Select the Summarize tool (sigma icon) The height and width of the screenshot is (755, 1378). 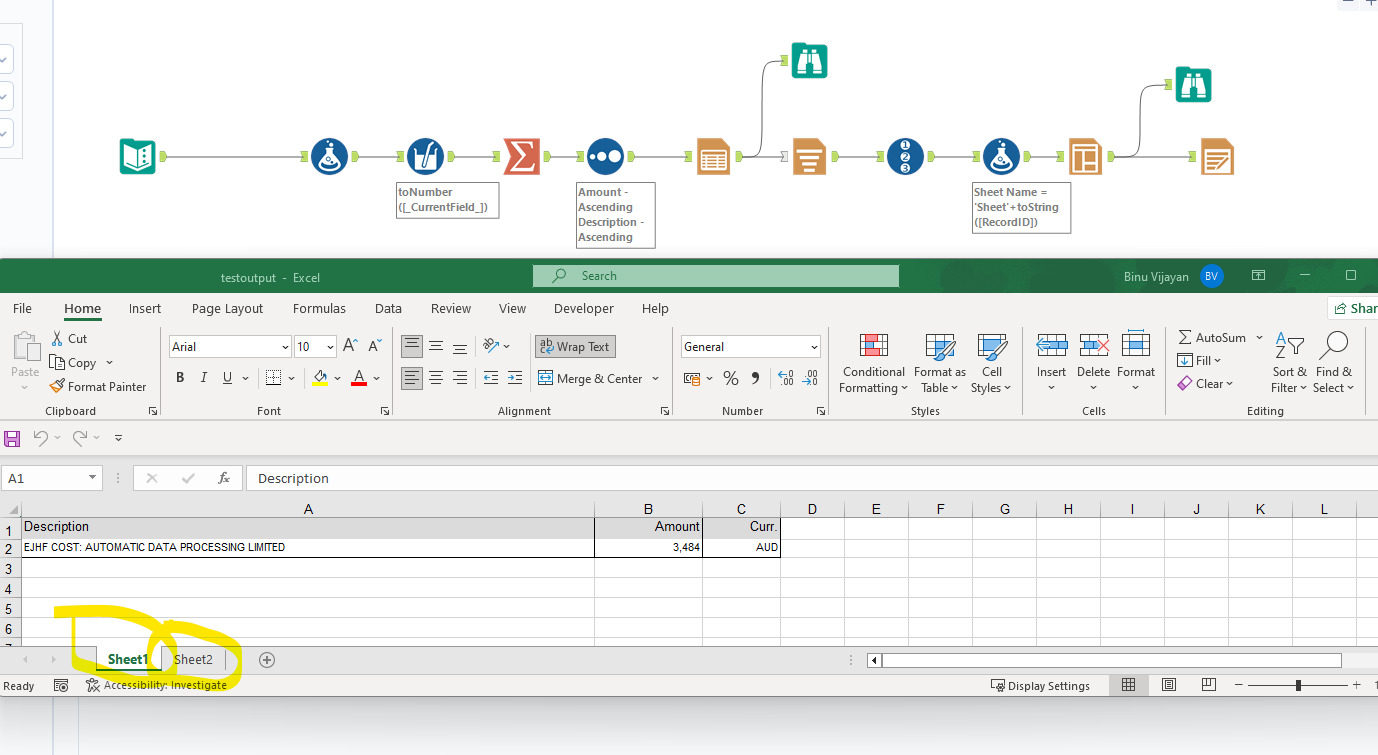[x=522, y=156]
